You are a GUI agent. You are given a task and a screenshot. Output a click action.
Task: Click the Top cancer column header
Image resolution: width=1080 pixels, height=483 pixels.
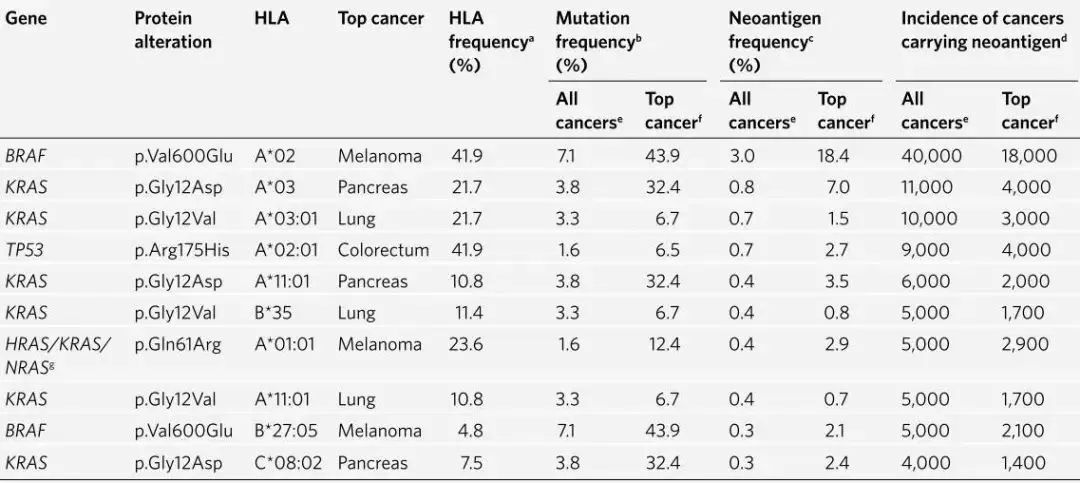pyautogui.click(x=380, y=19)
